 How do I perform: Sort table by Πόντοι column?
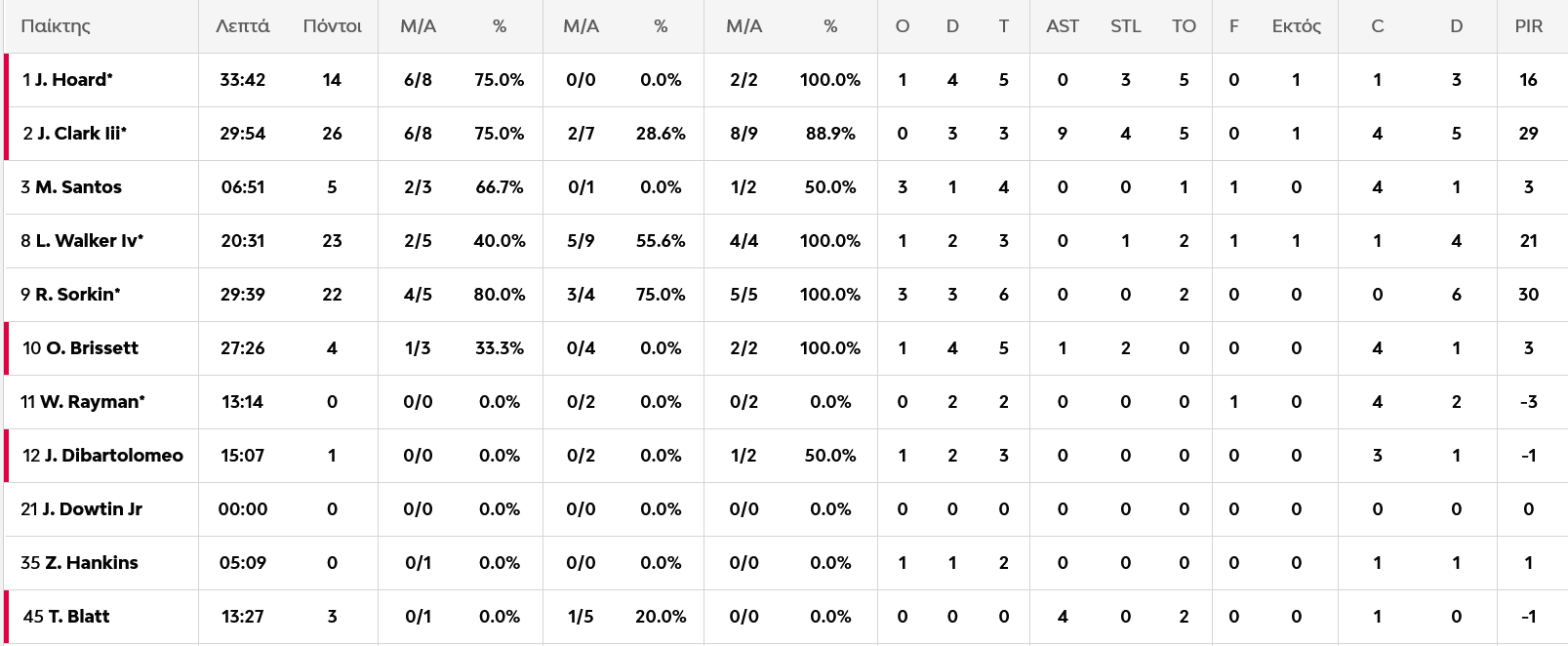point(332,26)
